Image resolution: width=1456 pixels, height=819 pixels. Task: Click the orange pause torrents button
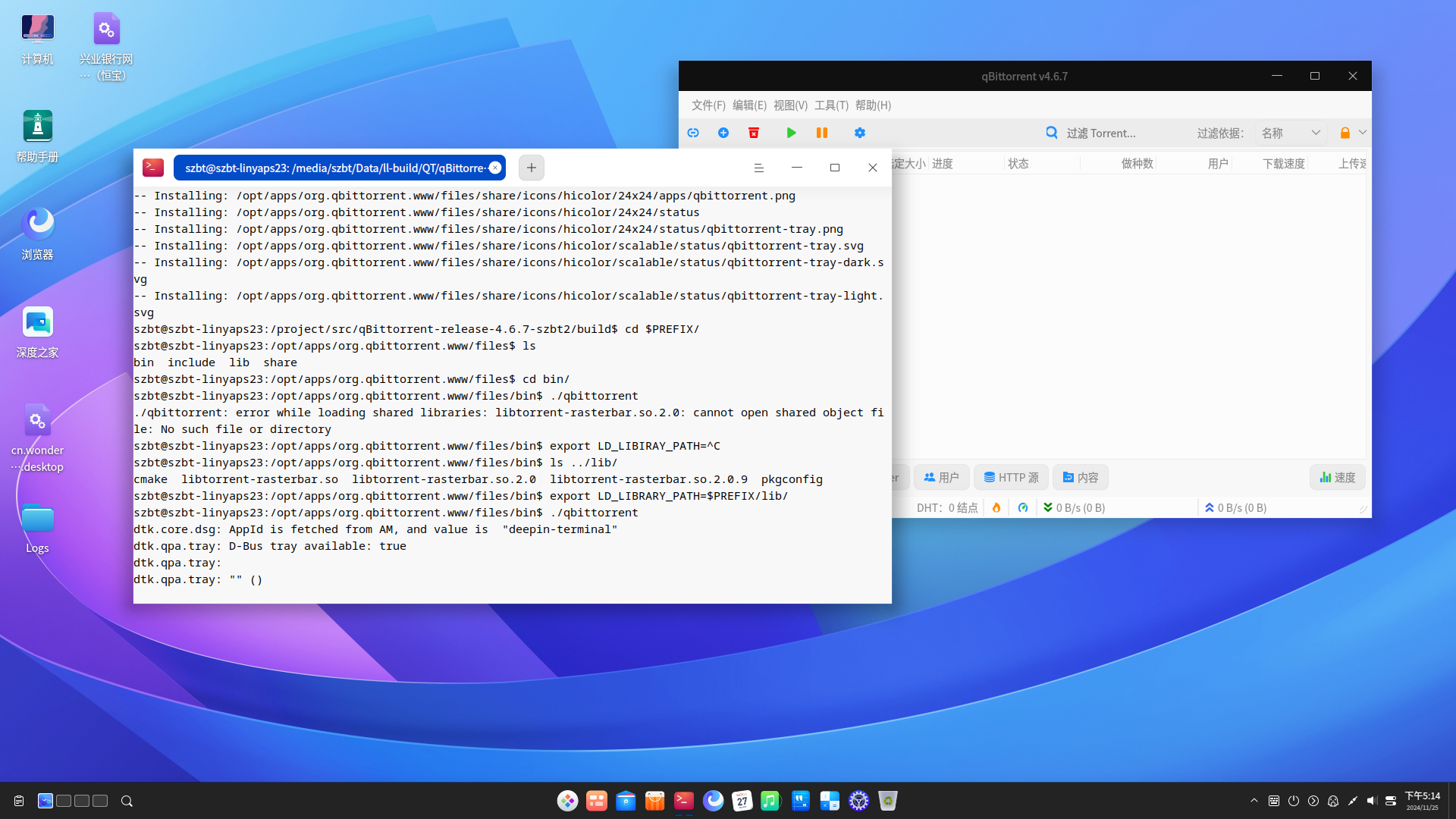click(822, 133)
